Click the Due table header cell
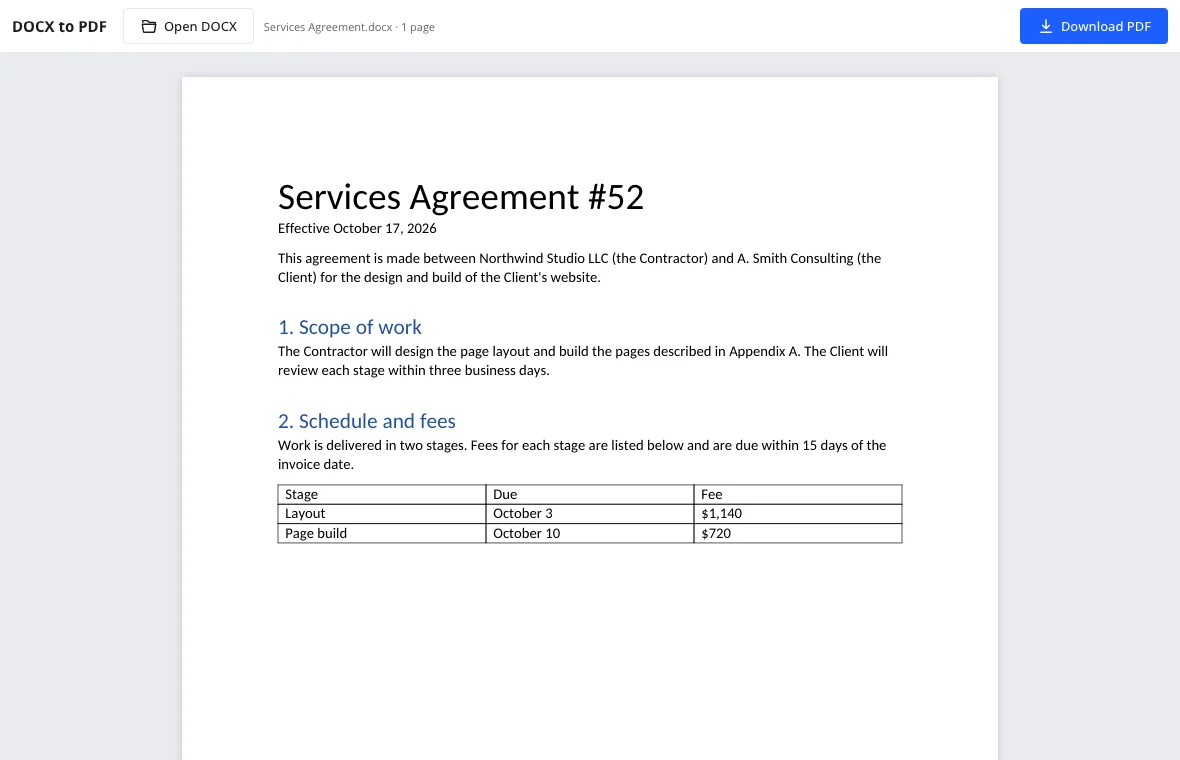Viewport: 1180px width, 760px height. click(x=589, y=494)
